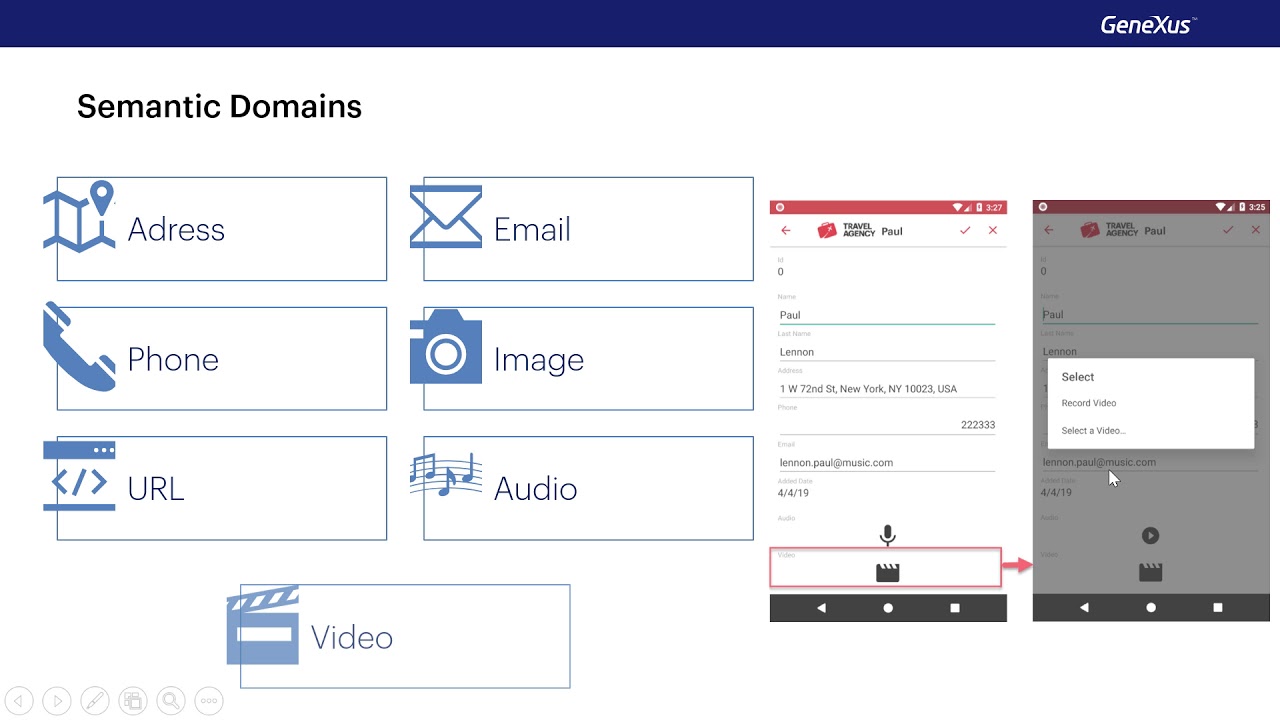The height and width of the screenshot is (720, 1280).
Task: Tap Android back button on left phone
Action: pos(821,608)
